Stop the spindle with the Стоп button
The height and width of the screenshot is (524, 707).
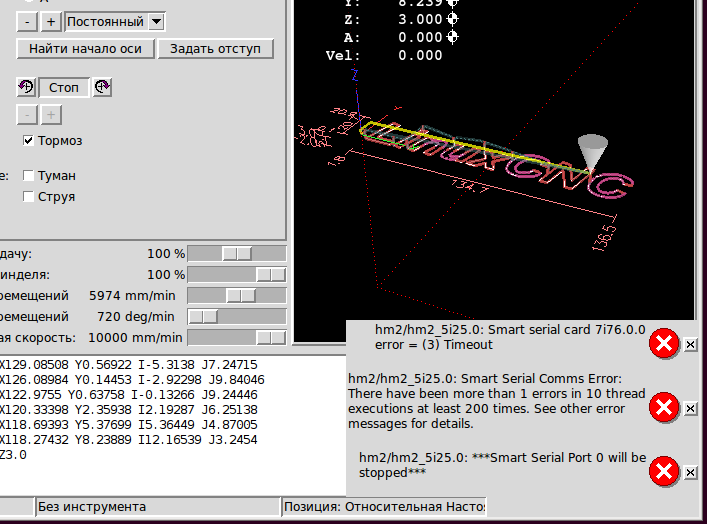tap(64, 87)
